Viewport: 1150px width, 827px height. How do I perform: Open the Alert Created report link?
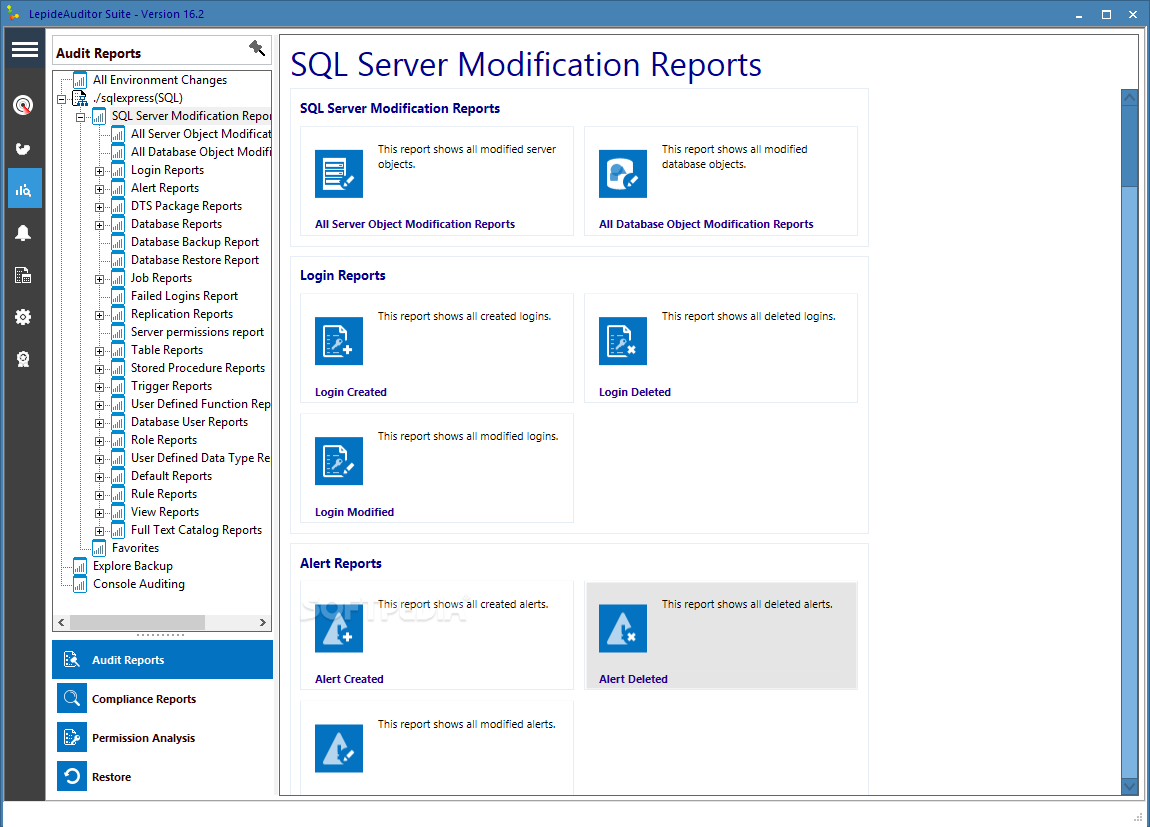point(349,680)
